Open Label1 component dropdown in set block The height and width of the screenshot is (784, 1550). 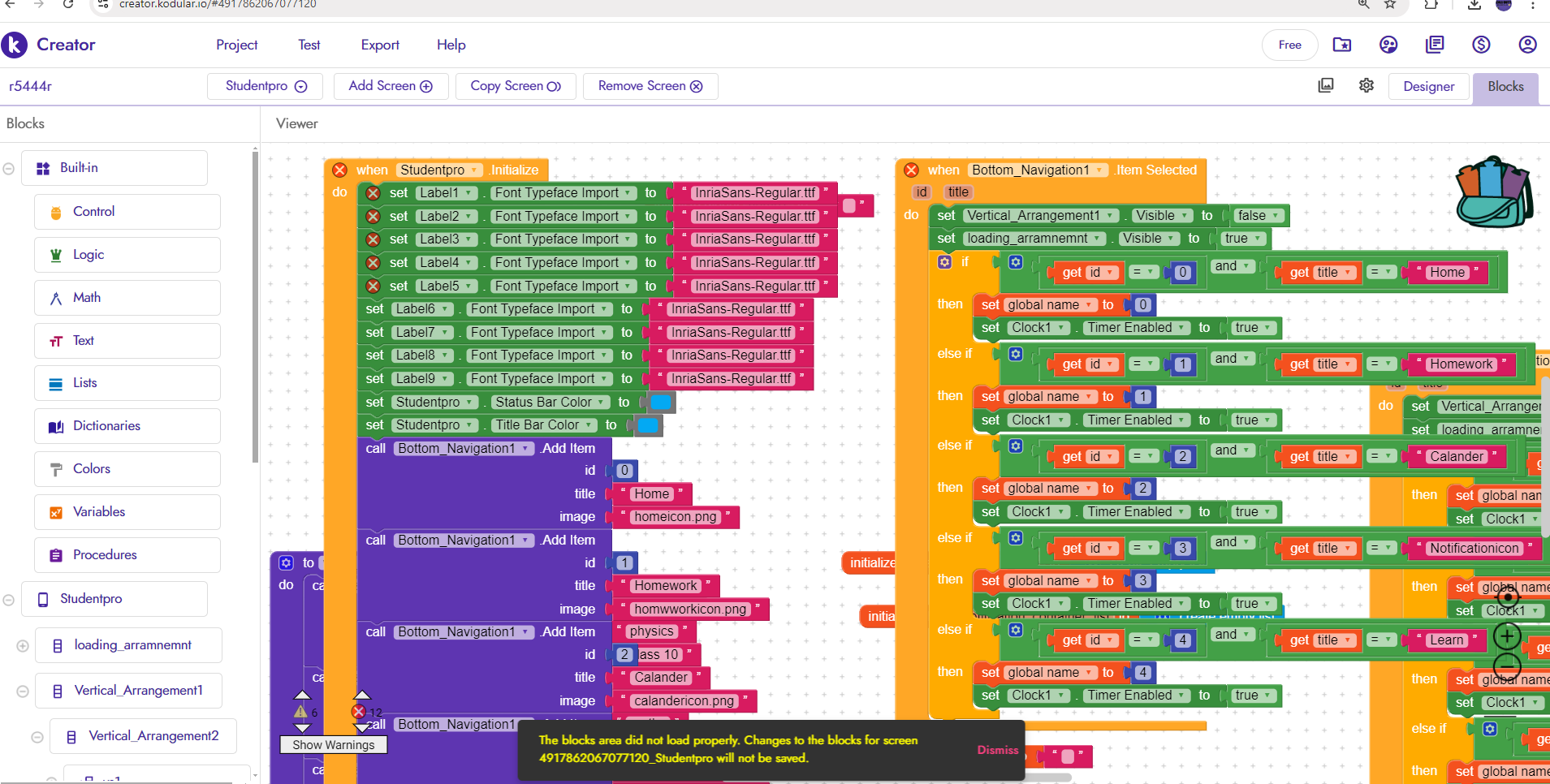pos(470,193)
